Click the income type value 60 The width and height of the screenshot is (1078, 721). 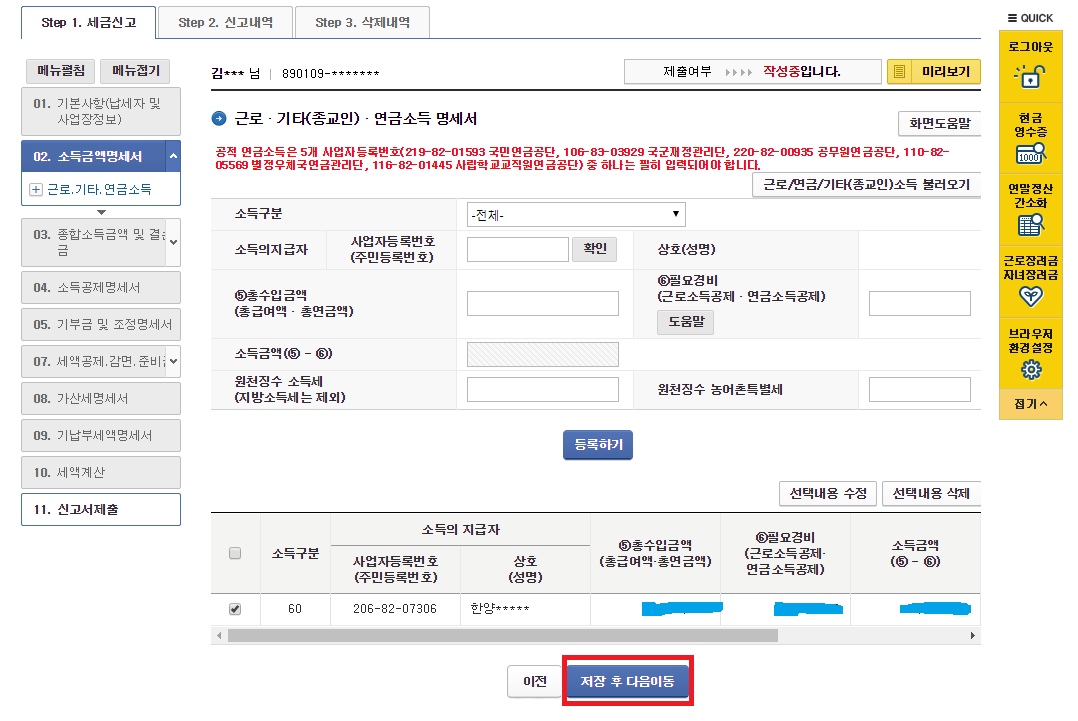pos(295,609)
